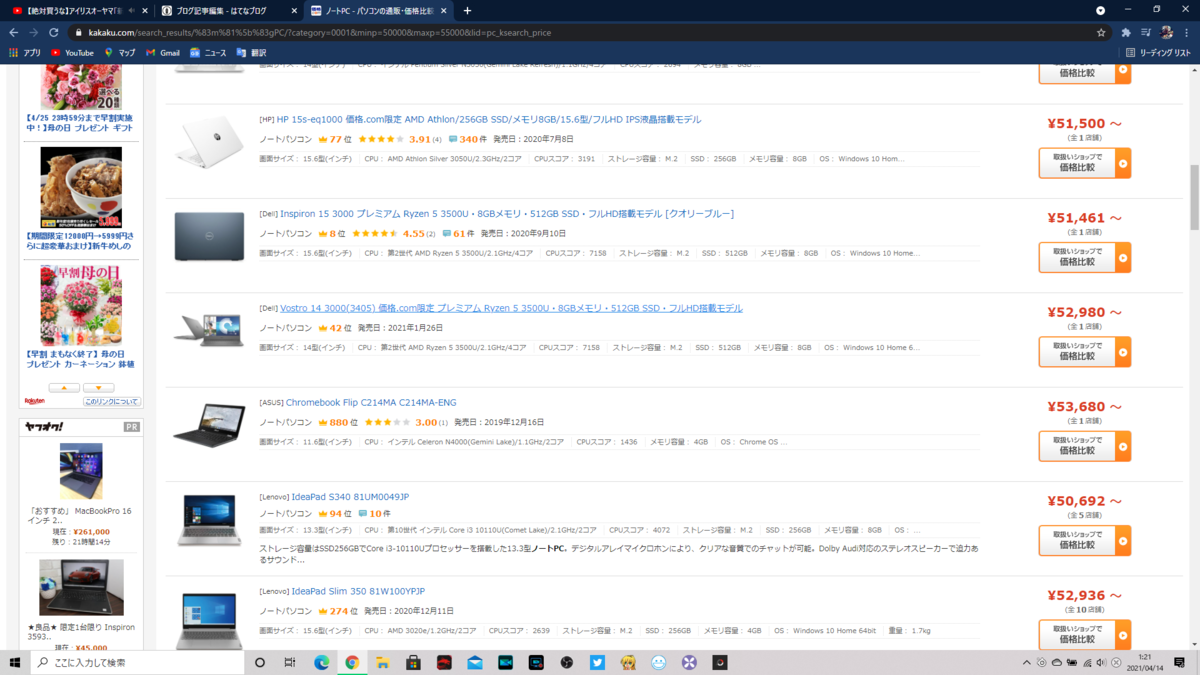
Task: Open the IdeaPad Slim 350 81W100YPJP link
Action: (358, 592)
